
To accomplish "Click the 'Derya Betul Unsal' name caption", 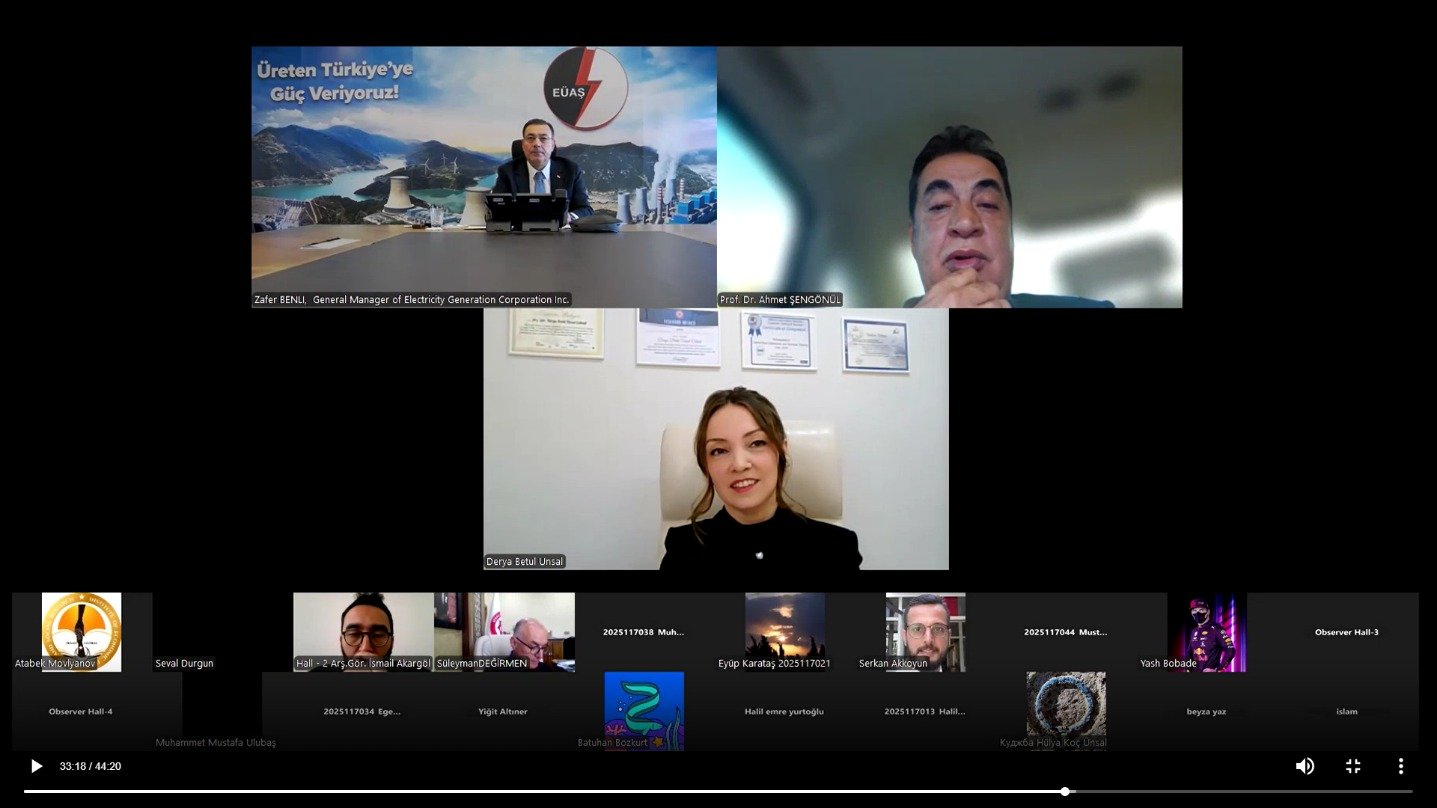I will pos(525,561).
